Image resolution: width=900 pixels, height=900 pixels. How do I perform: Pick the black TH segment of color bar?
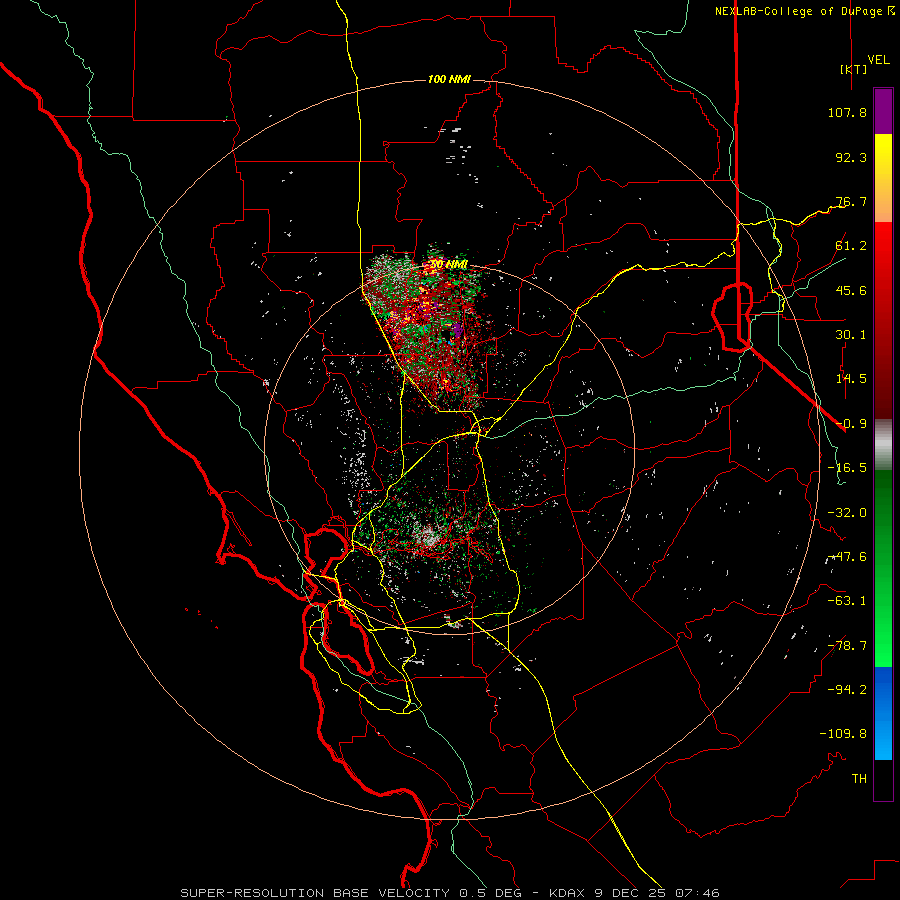(x=883, y=780)
